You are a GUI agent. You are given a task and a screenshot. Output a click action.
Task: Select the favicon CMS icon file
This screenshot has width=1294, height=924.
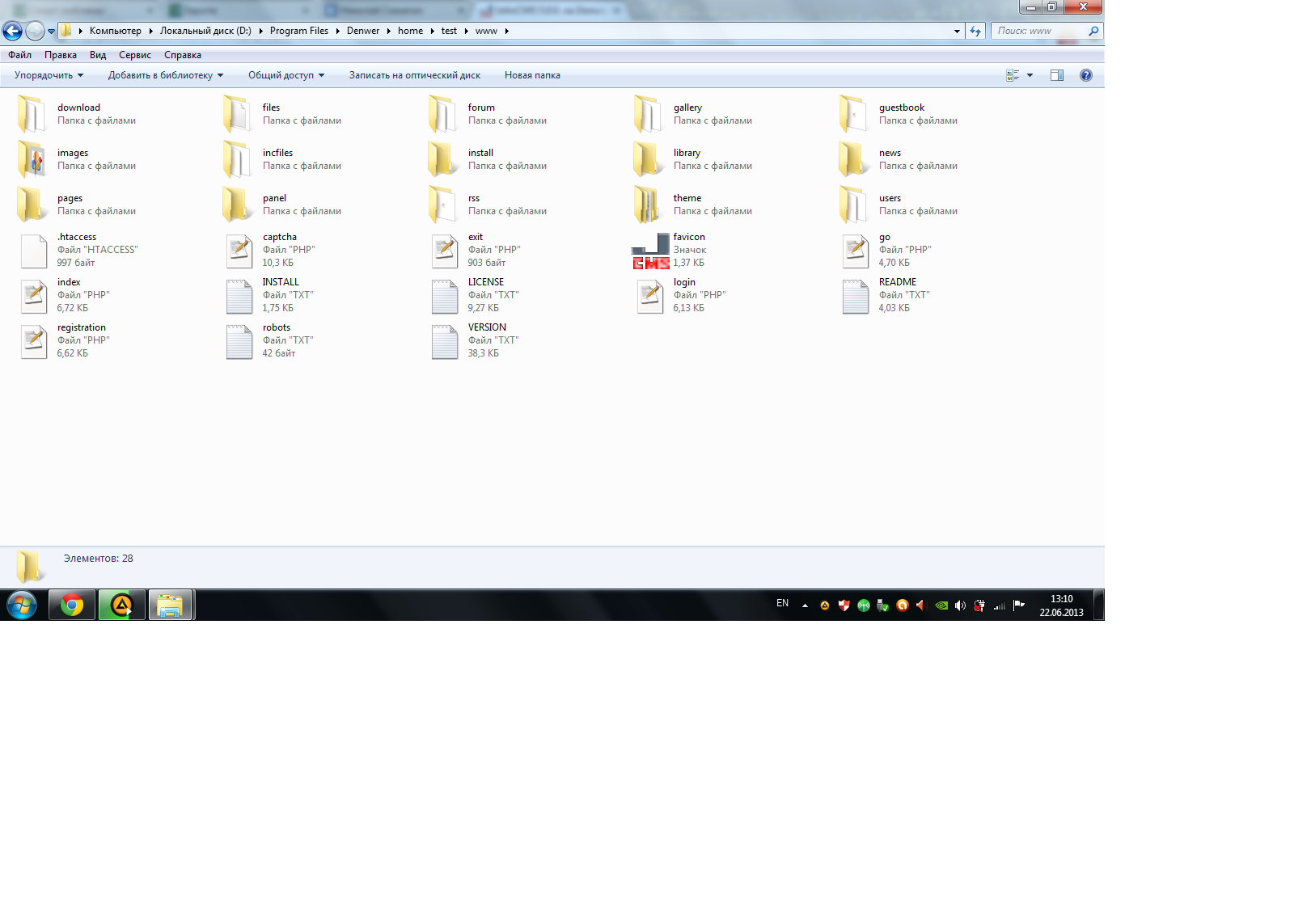point(650,251)
